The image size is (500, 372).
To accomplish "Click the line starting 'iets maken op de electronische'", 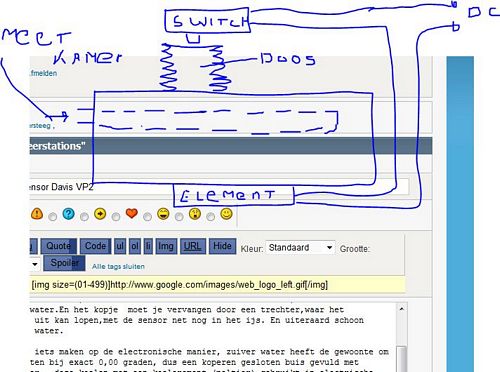I will tap(211, 352).
